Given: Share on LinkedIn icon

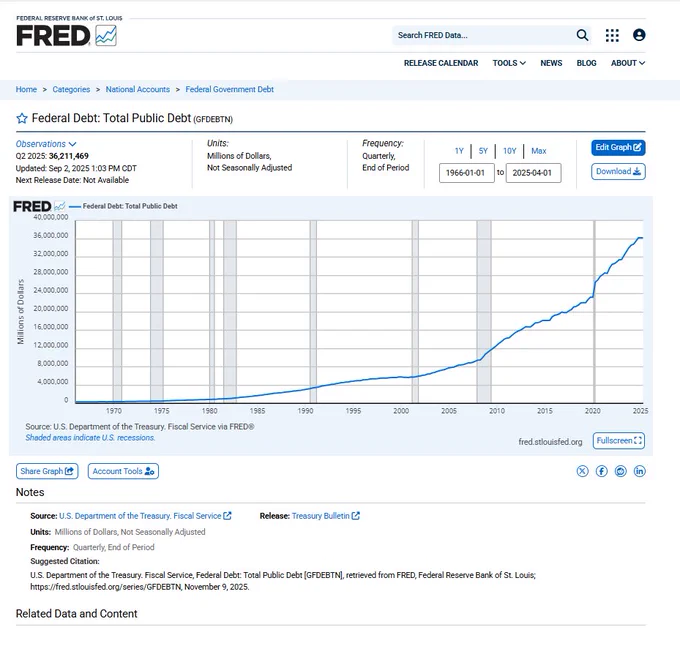Looking at the screenshot, I should 640,471.
